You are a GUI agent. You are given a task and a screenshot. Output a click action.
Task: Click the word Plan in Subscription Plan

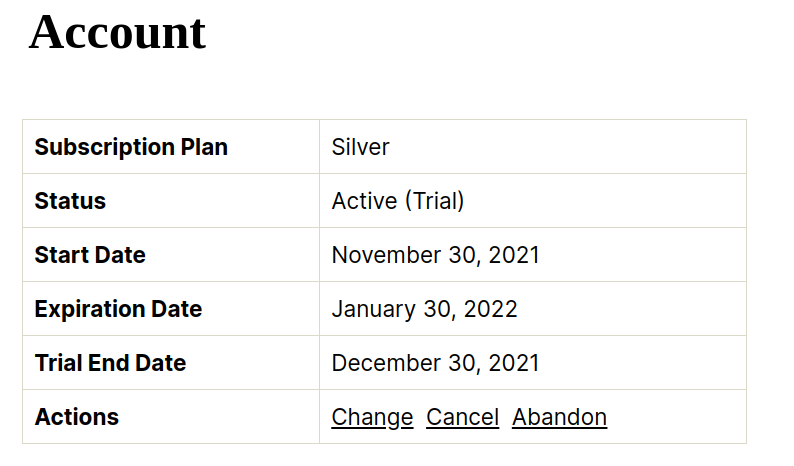(x=204, y=147)
